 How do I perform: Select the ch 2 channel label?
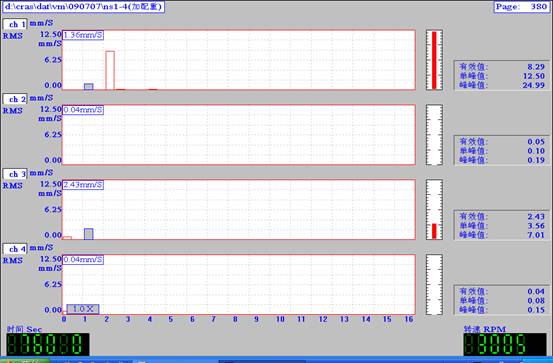(15, 99)
